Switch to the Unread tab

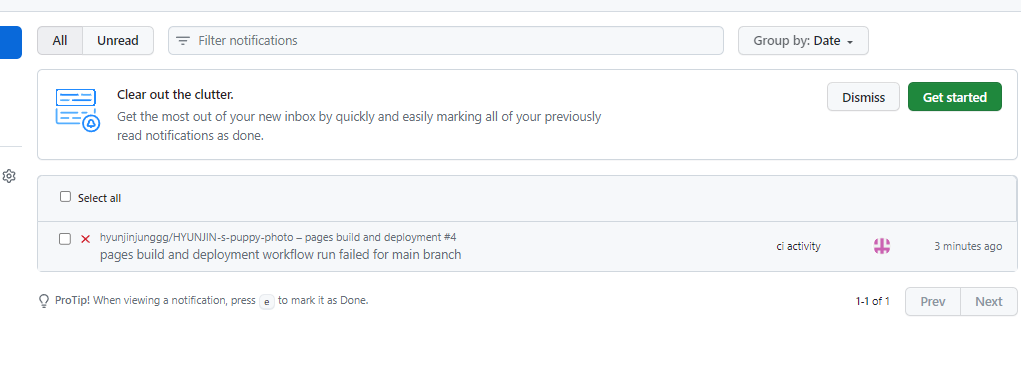click(x=118, y=40)
